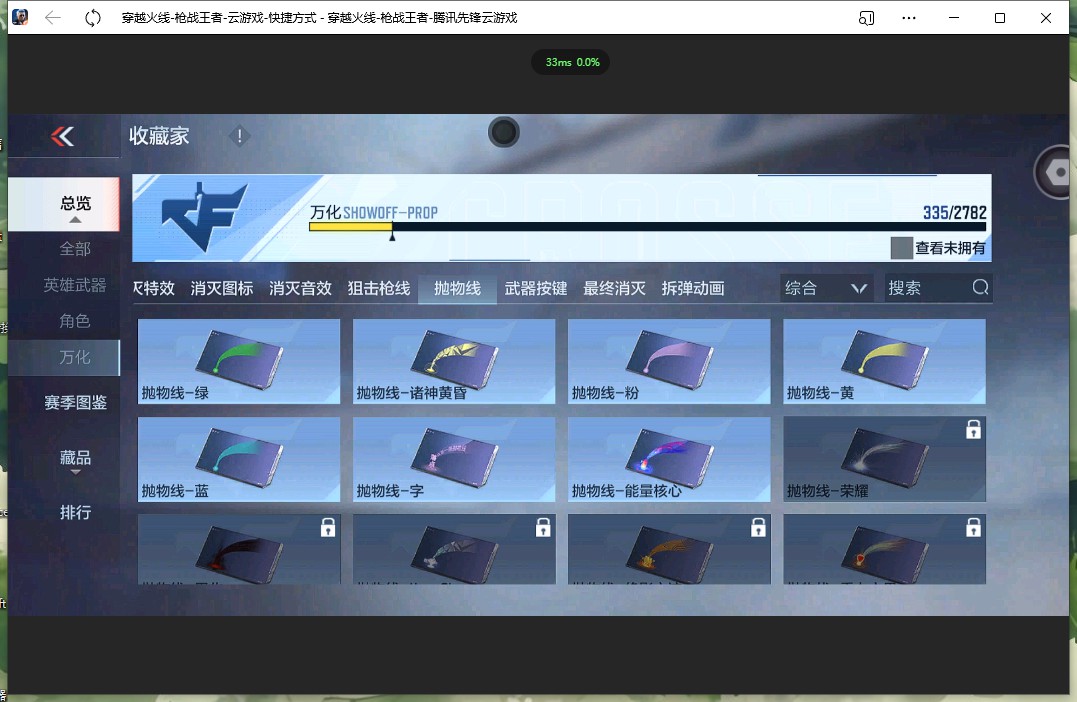This screenshot has height=702, width=1077.
Task: Select 英雄武器 in the sidebar
Action: click(x=75, y=285)
